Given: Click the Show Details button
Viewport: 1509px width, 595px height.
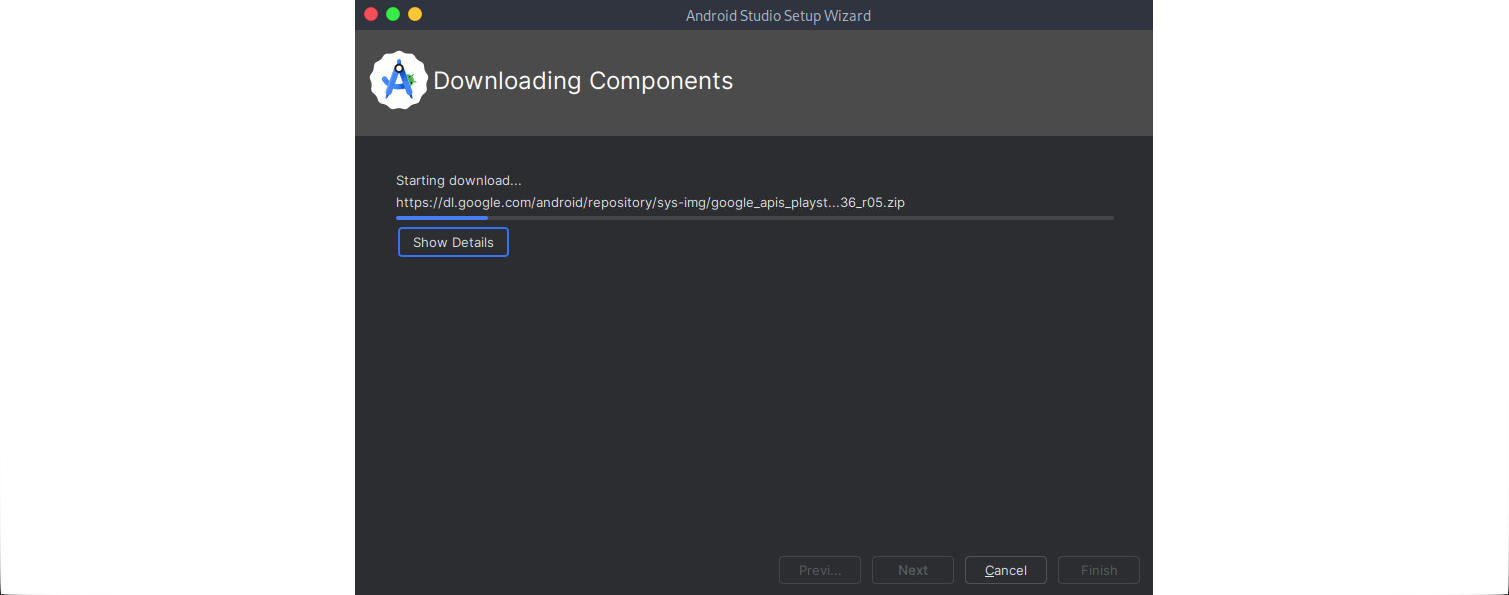Looking at the screenshot, I should click(x=453, y=242).
